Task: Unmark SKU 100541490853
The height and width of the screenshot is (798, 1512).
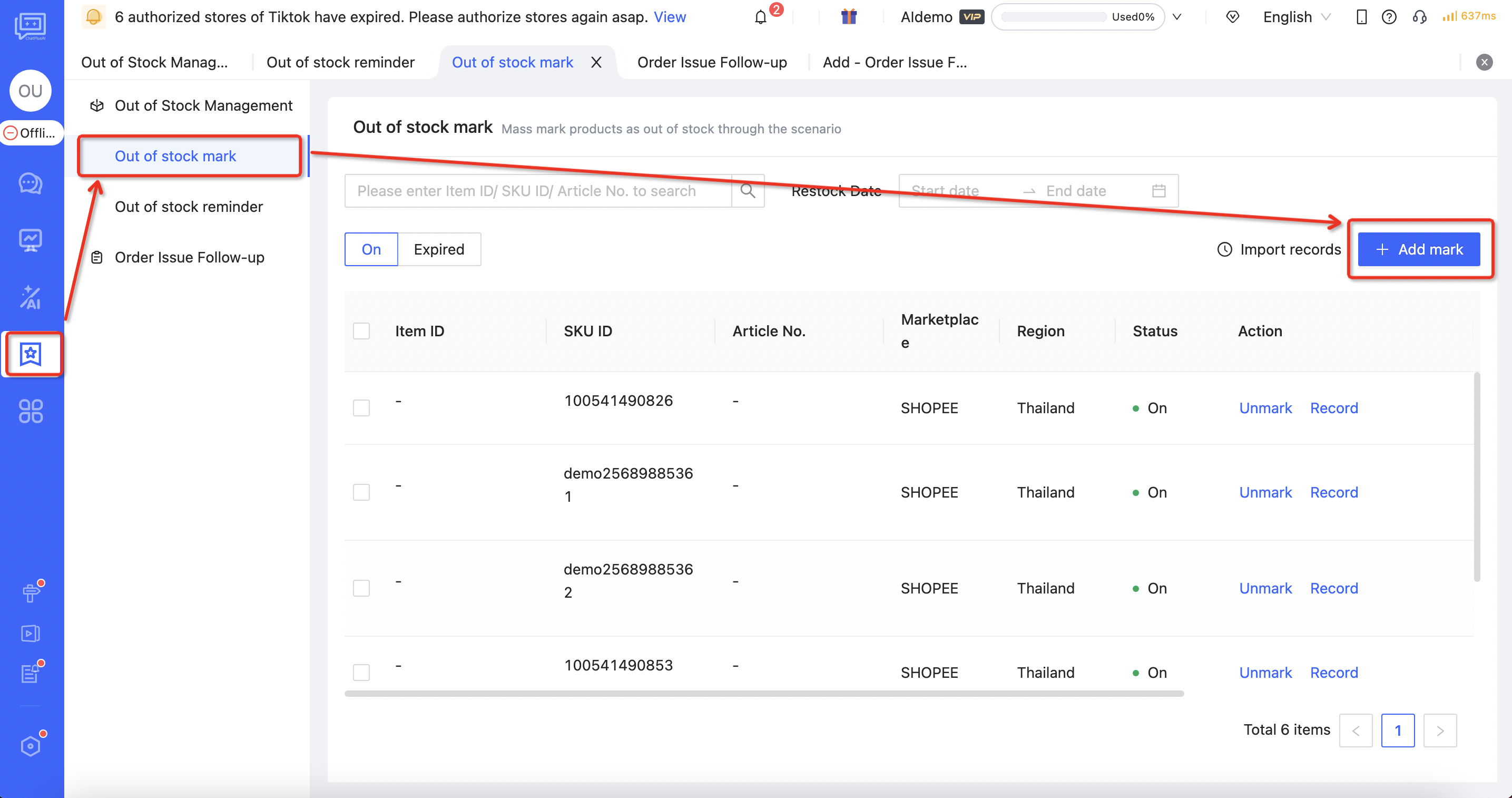Action: (x=1265, y=673)
